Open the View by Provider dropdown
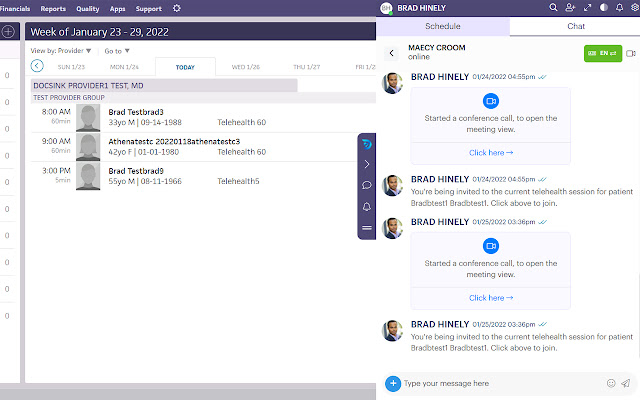The width and height of the screenshot is (640, 400). [62, 50]
